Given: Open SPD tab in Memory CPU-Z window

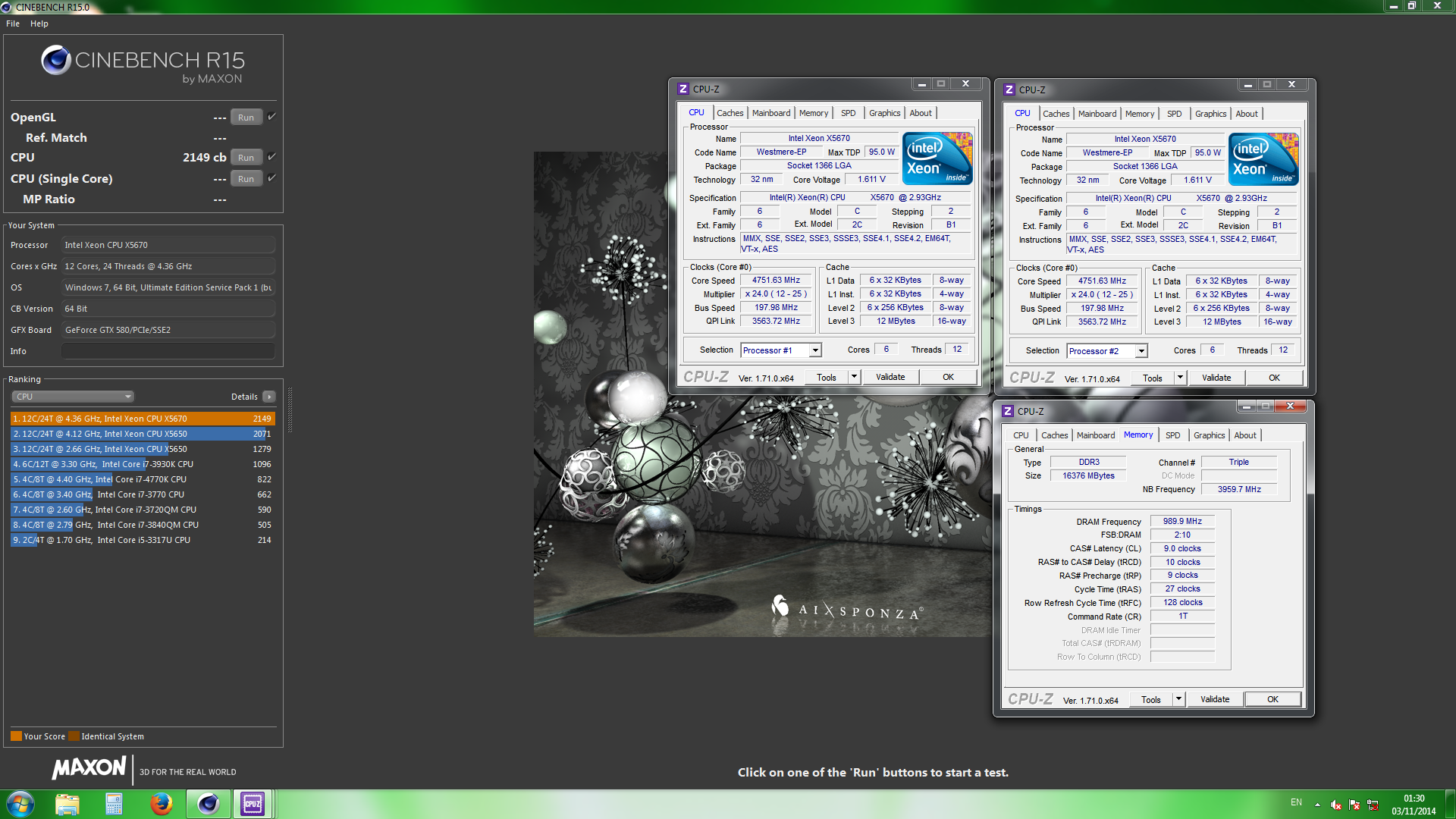Looking at the screenshot, I should point(1172,435).
